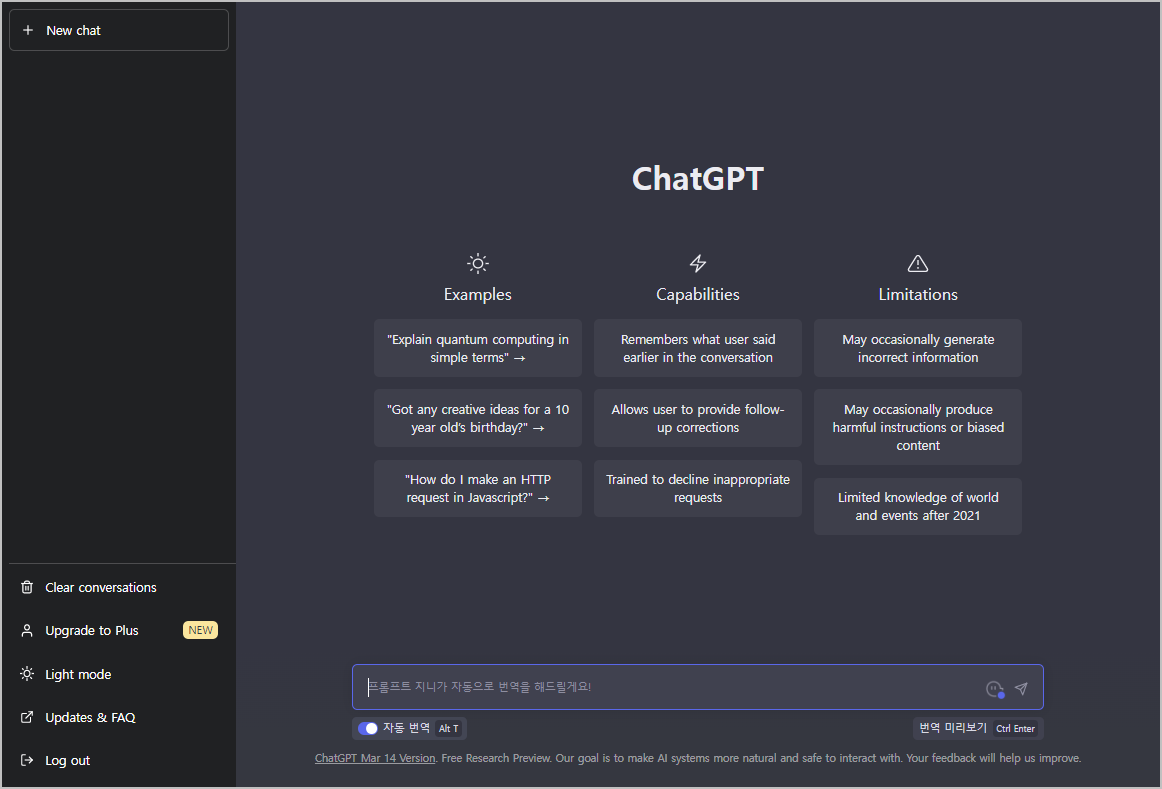Click the quantum computing example prompt
1162x789 pixels.
pyautogui.click(x=477, y=348)
